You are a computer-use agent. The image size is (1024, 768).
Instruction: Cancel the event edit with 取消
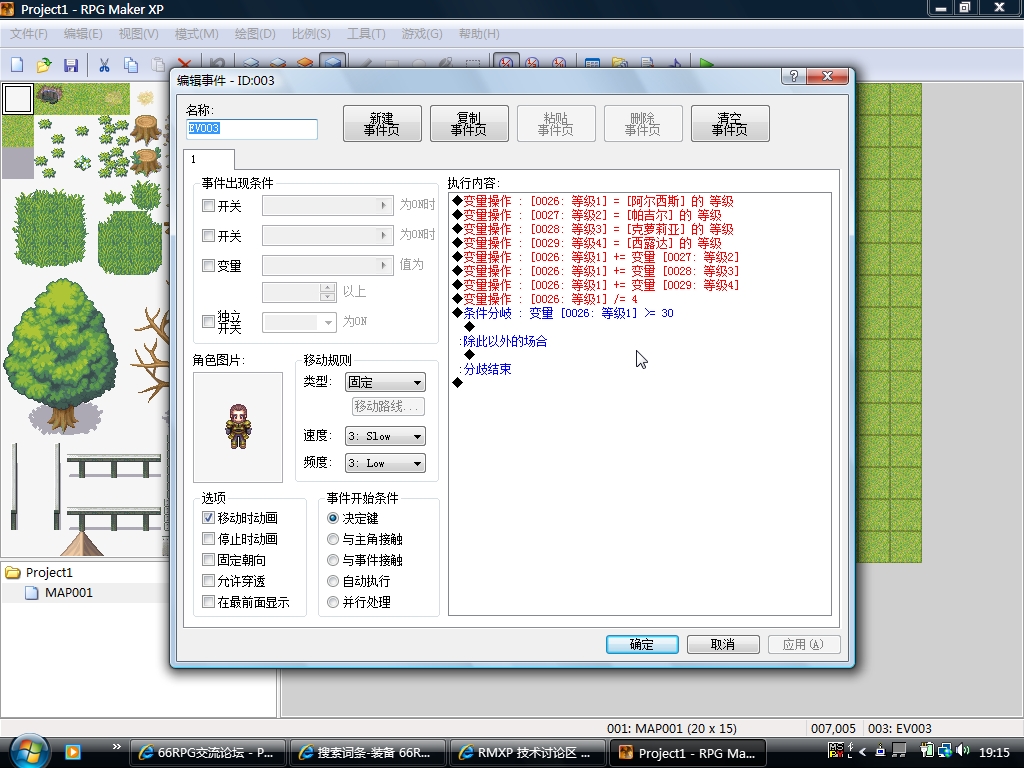point(723,645)
